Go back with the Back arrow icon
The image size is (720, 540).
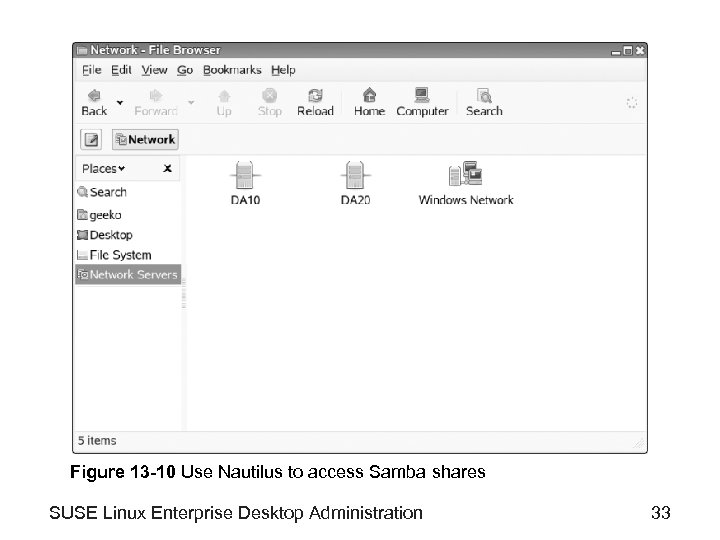94,96
